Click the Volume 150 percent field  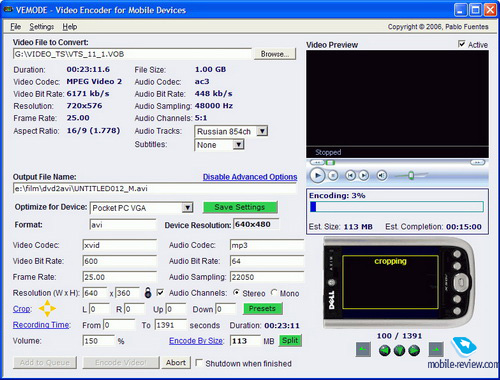[98, 341]
